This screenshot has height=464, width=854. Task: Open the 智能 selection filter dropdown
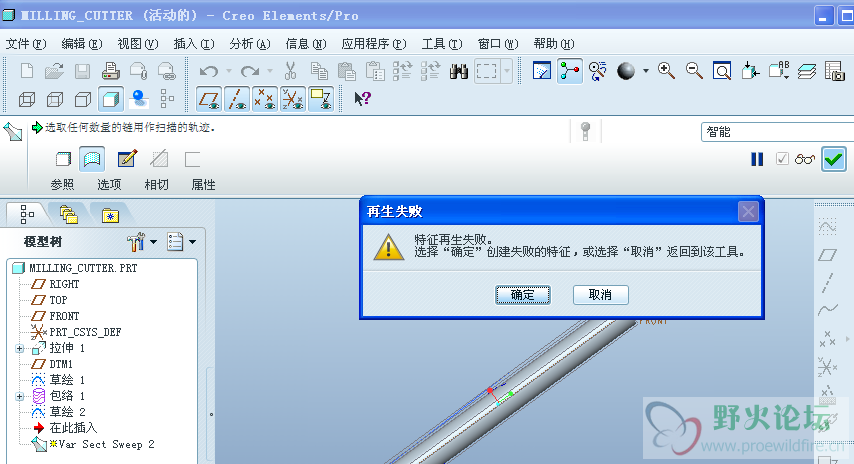778,132
